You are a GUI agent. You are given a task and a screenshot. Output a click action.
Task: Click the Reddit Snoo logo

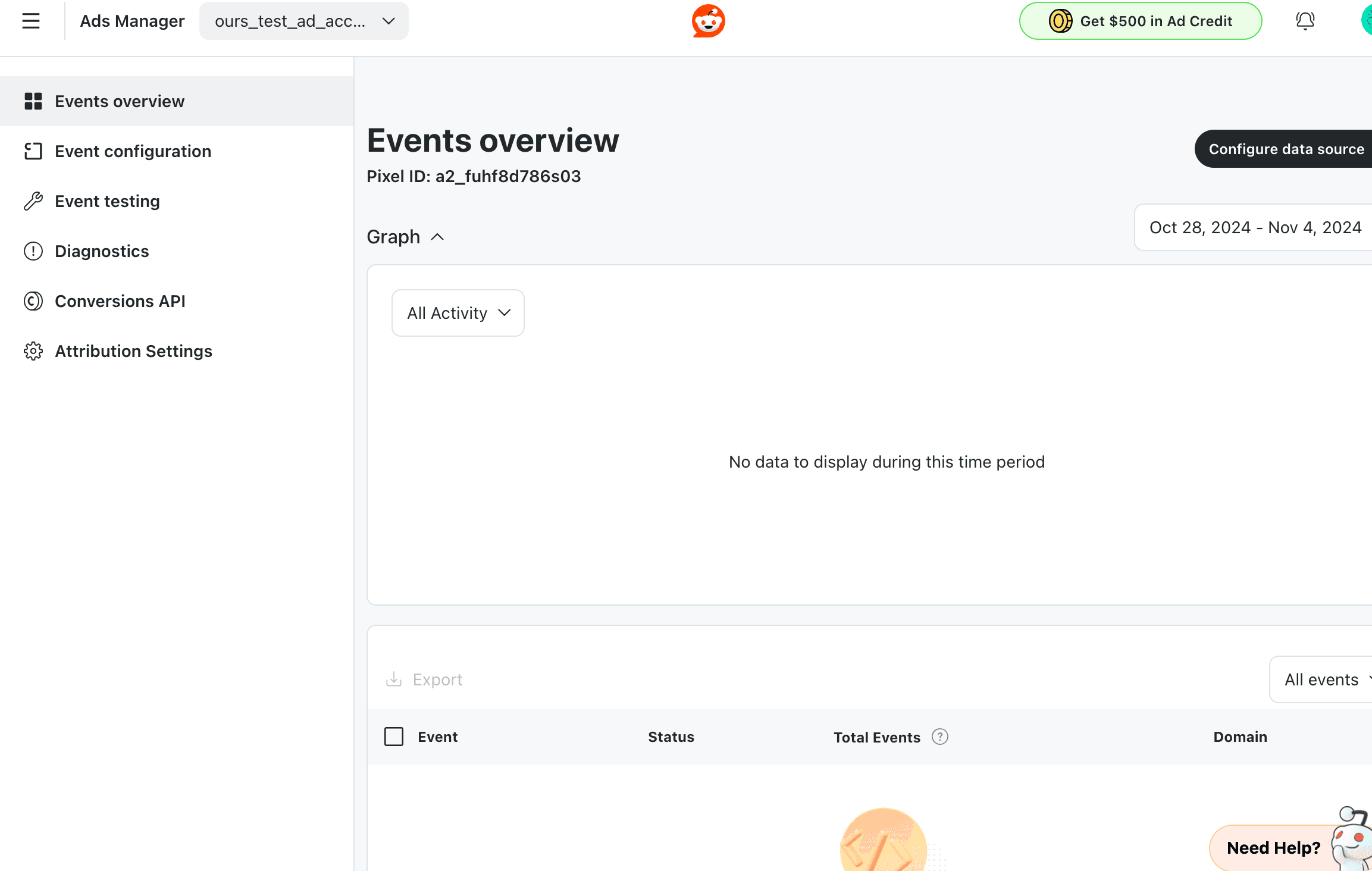[x=708, y=21]
